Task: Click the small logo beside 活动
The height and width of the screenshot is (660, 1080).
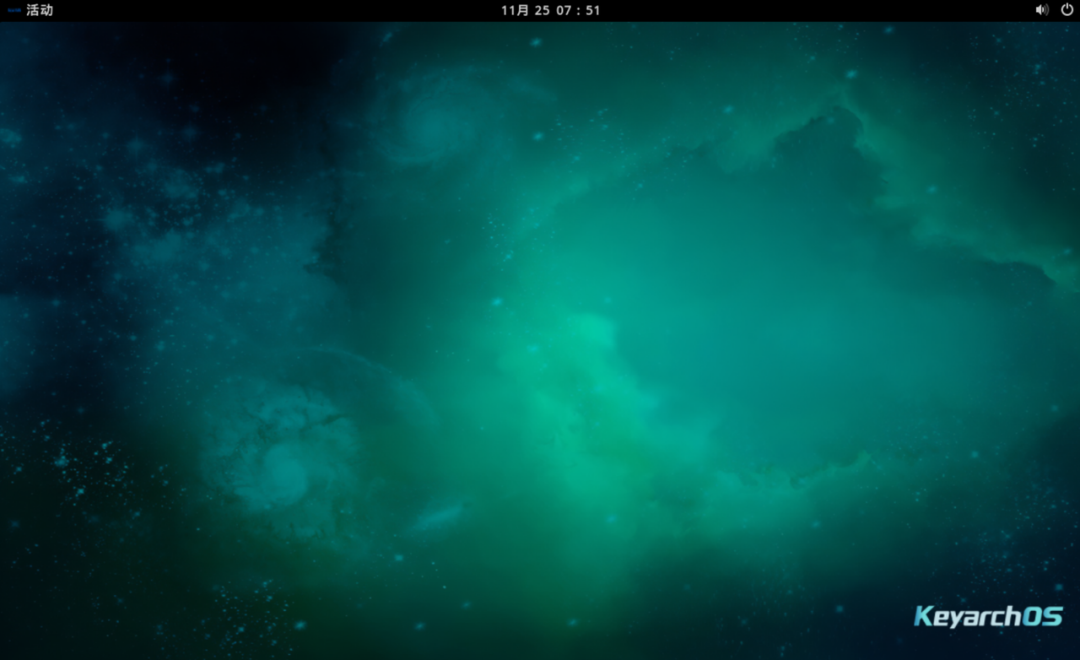Action: (x=14, y=10)
